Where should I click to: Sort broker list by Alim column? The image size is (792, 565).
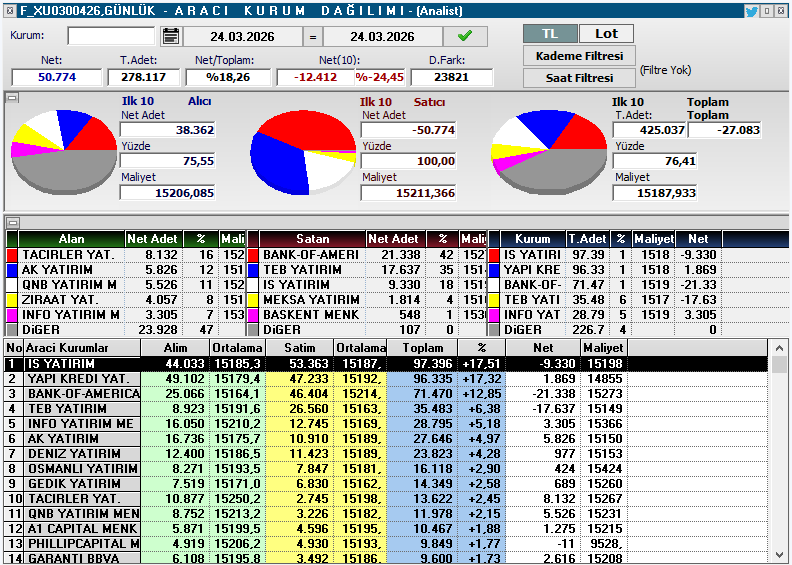pos(175,348)
